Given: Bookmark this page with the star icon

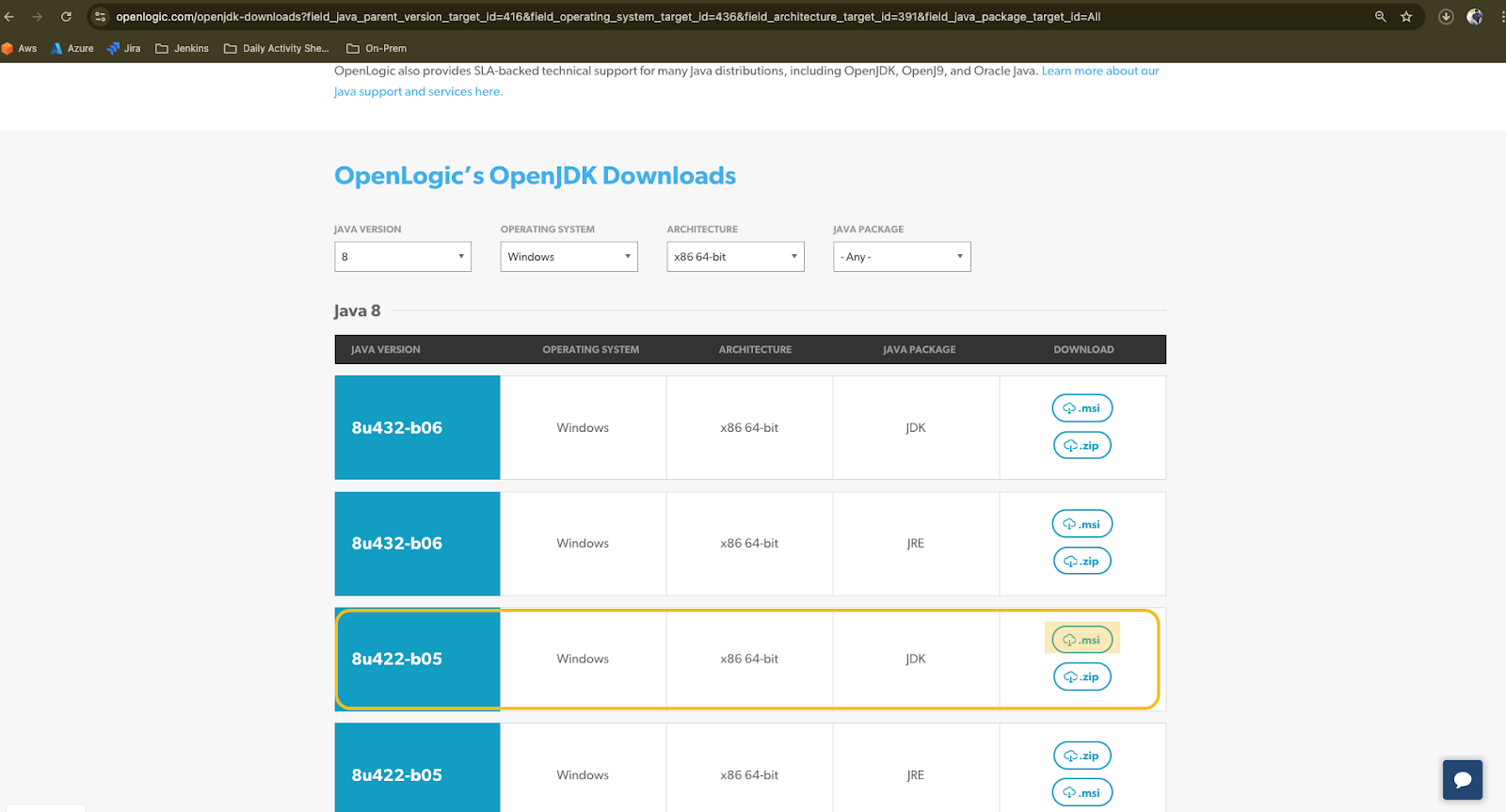Looking at the screenshot, I should [1406, 17].
